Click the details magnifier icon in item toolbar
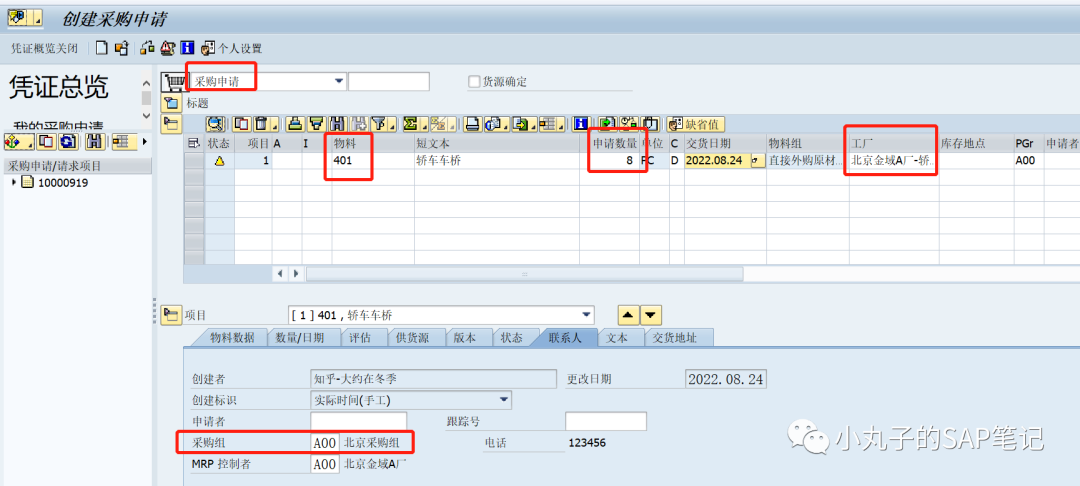The width and height of the screenshot is (1080, 486). pos(215,124)
